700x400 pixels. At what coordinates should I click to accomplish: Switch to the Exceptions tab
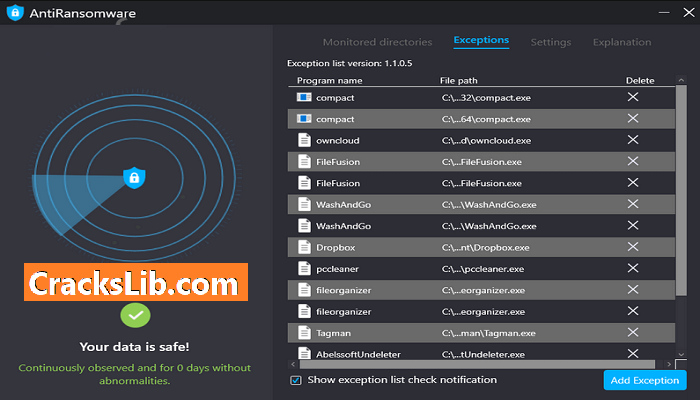(481, 40)
